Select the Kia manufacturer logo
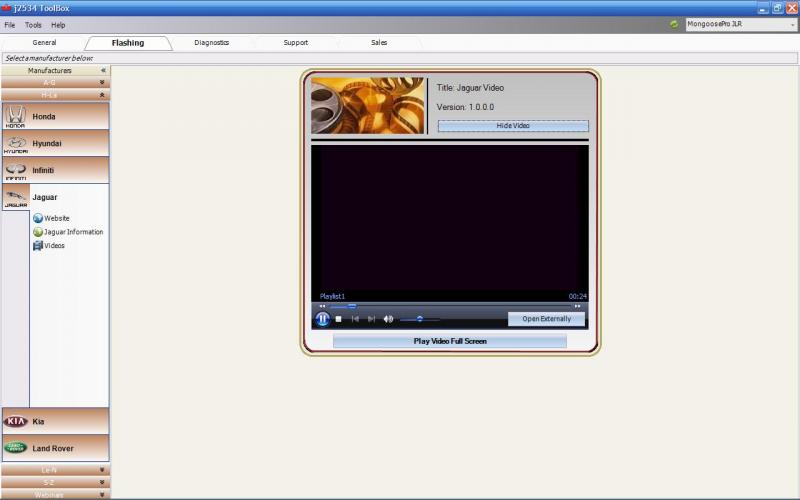Viewport: 800px width, 500px height. click(x=15, y=421)
